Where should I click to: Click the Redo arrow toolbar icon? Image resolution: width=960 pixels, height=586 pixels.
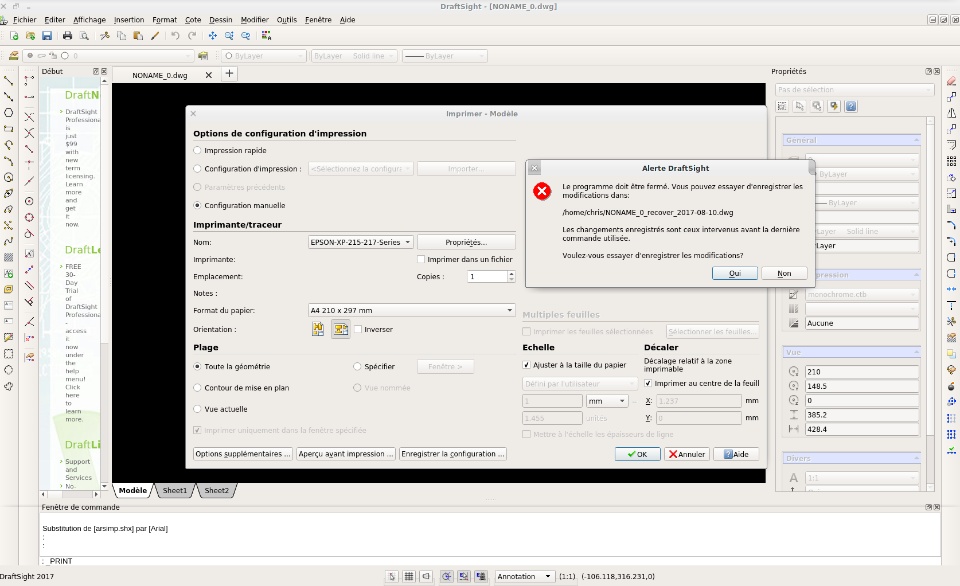pos(192,36)
